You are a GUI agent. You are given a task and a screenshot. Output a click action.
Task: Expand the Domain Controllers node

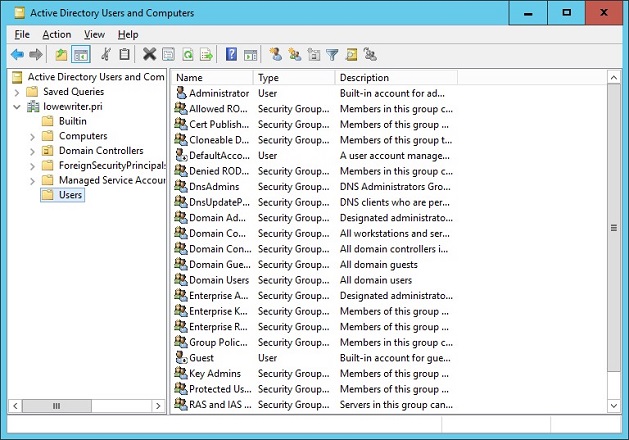point(32,151)
